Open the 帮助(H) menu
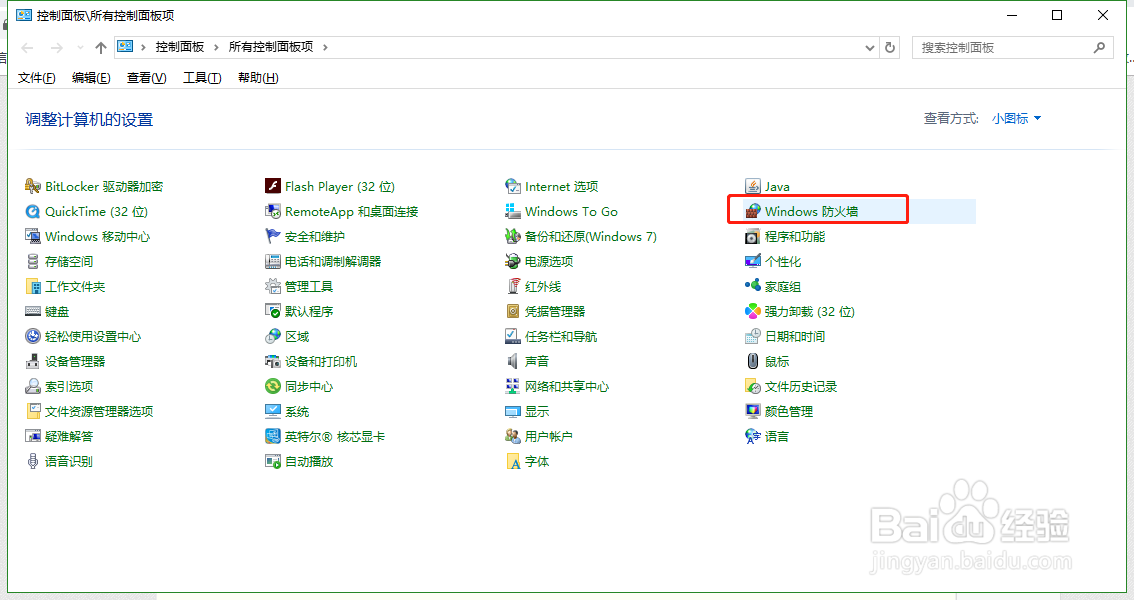Screen dimensions: 1134x600 point(258,78)
